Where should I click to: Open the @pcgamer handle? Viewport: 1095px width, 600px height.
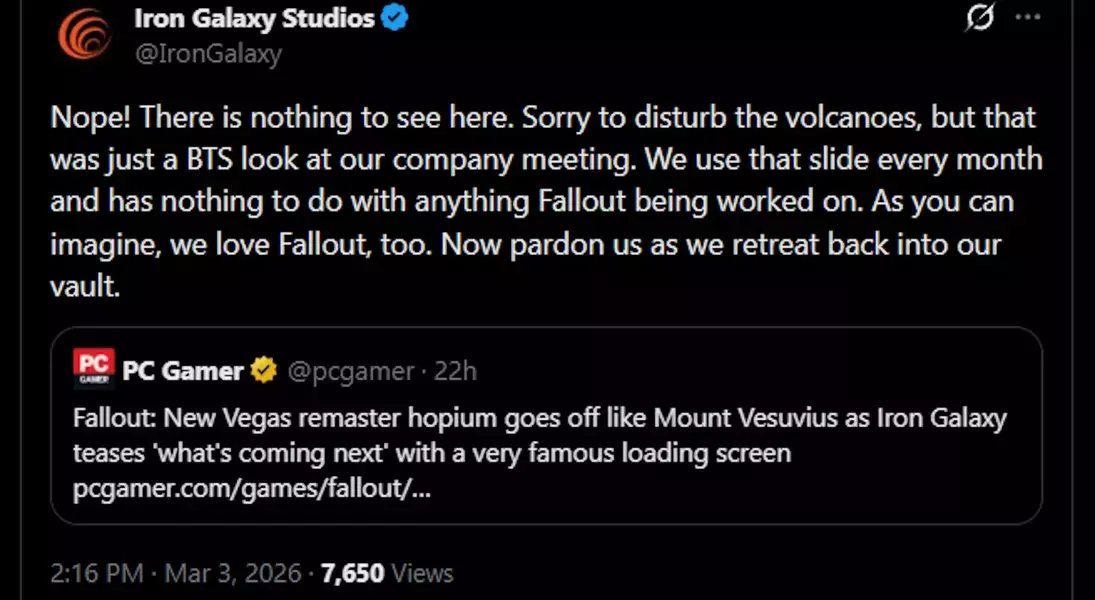(x=351, y=371)
